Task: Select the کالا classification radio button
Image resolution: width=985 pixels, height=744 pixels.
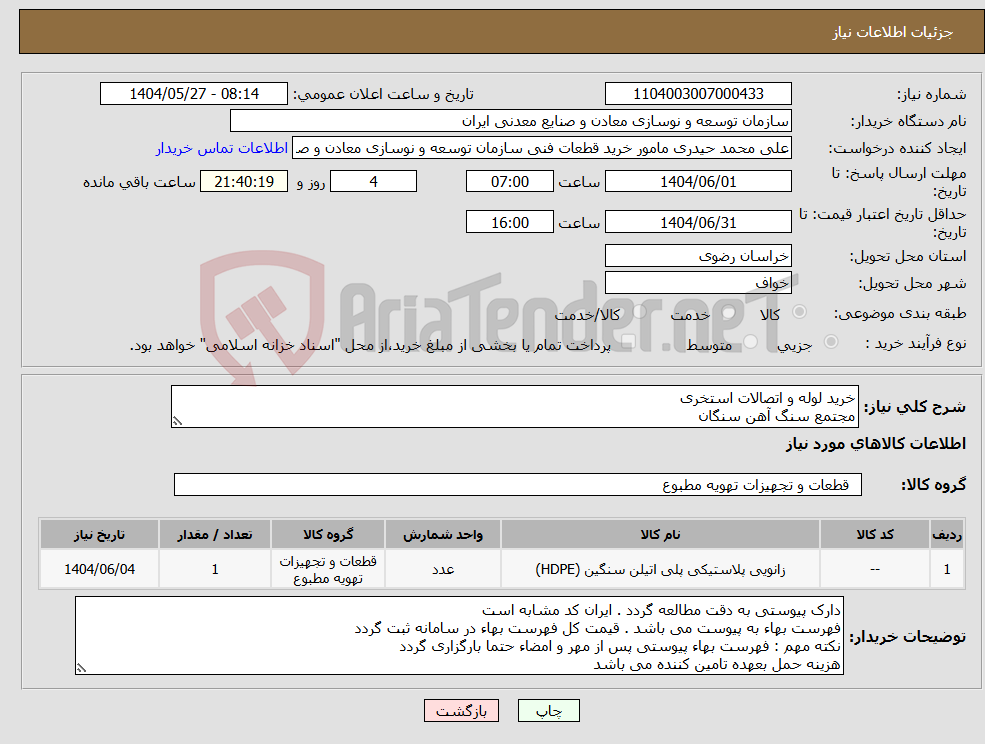Action: pyautogui.click(x=799, y=310)
